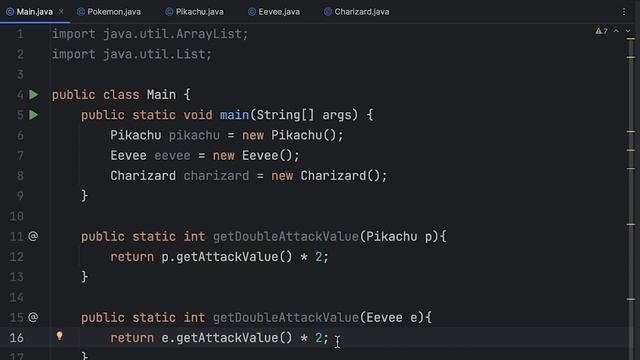Go to previous highlighted problem
The image size is (640, 360).
coord(616,31)
